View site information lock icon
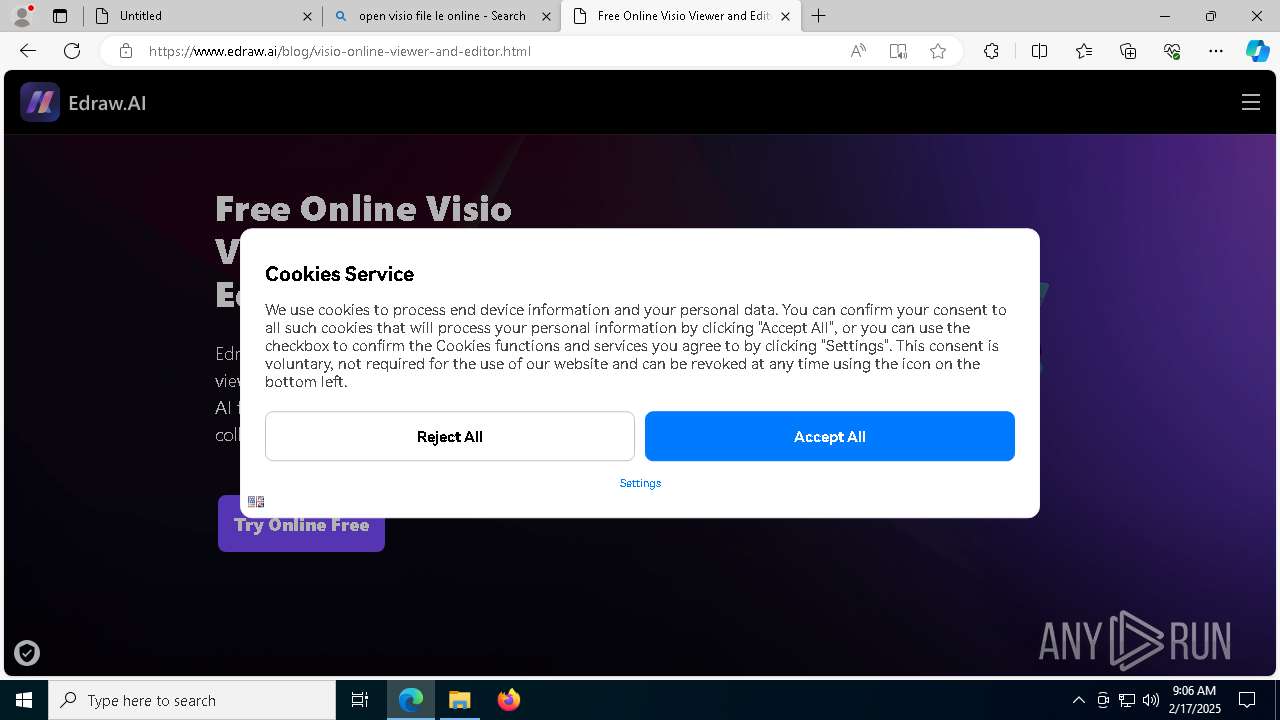This screenshot has height=720, width=1280. [x=126, y=51]
